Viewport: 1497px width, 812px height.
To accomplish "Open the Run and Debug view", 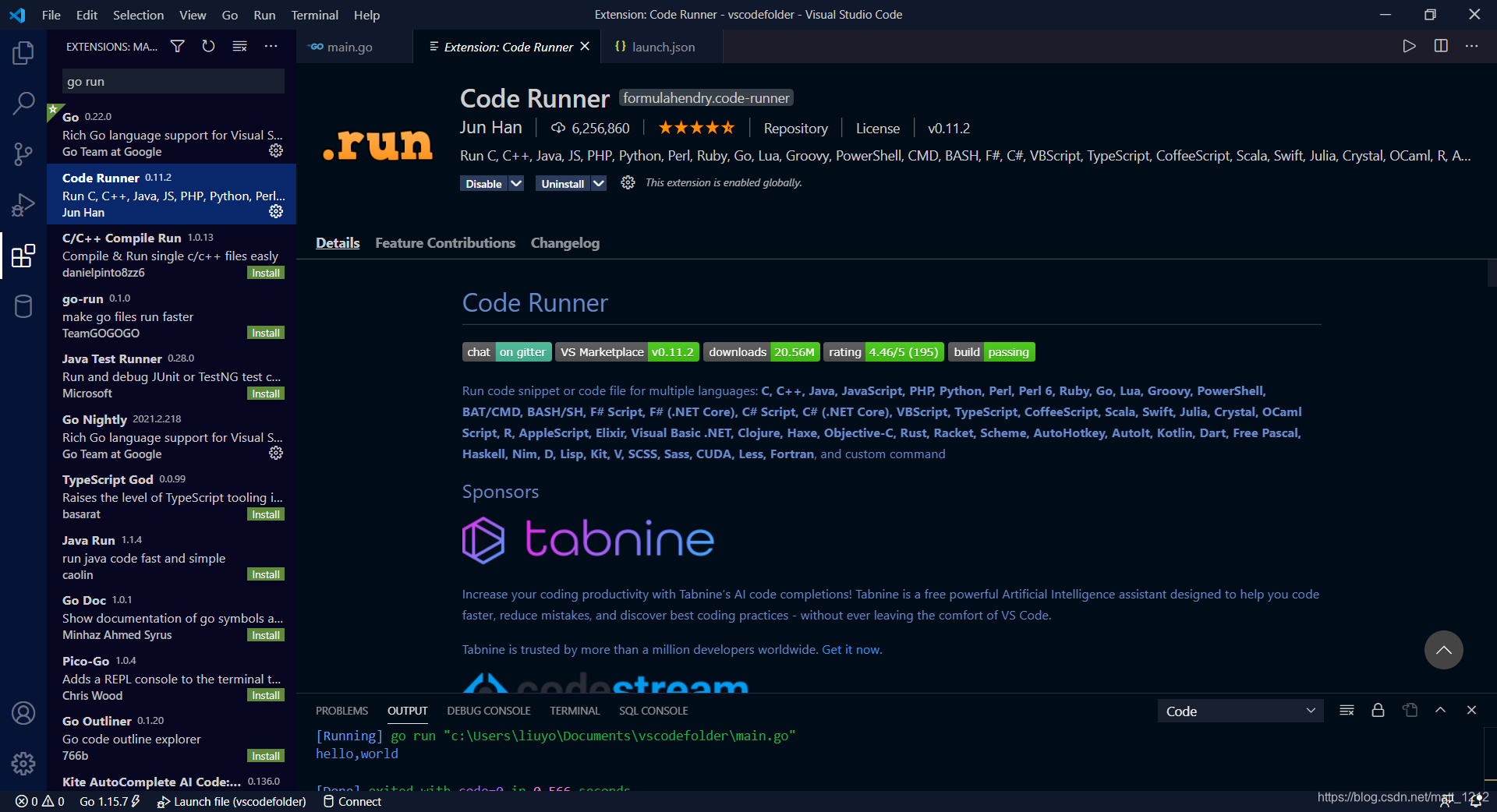I will coord(23,205).
